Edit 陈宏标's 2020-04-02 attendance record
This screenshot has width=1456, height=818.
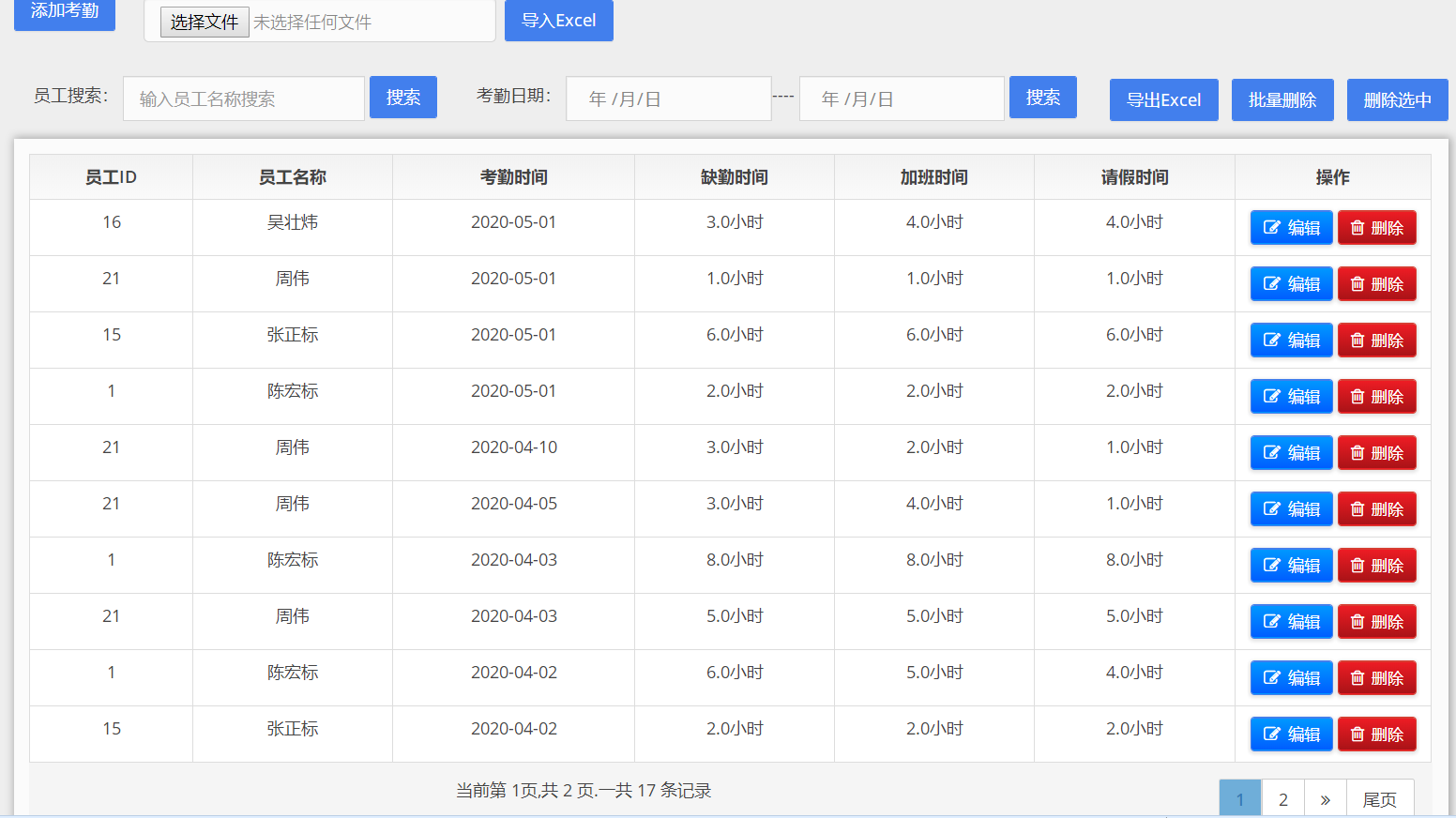1291,677
